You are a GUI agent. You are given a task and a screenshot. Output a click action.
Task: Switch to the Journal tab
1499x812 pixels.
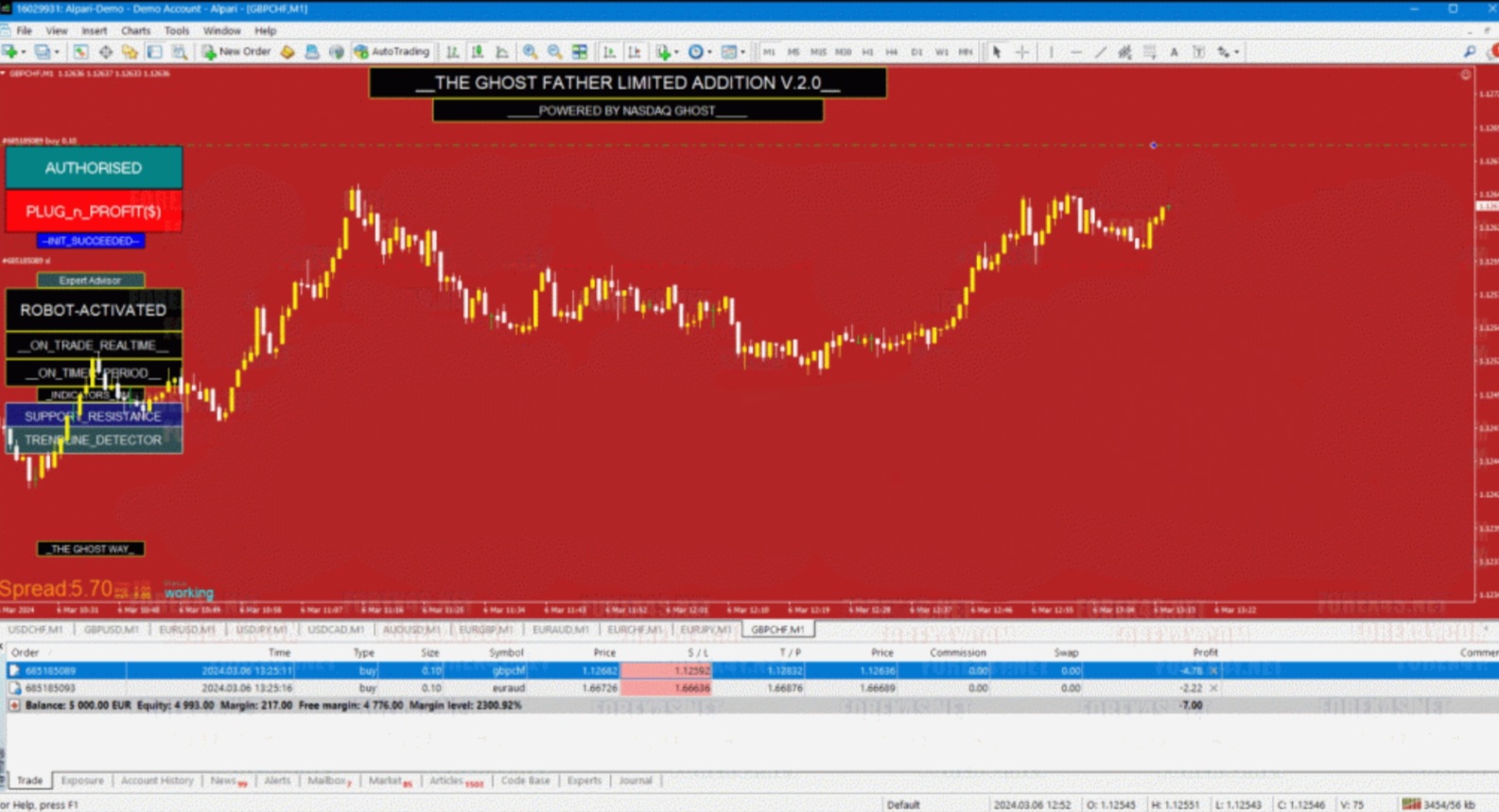point(636,781)
